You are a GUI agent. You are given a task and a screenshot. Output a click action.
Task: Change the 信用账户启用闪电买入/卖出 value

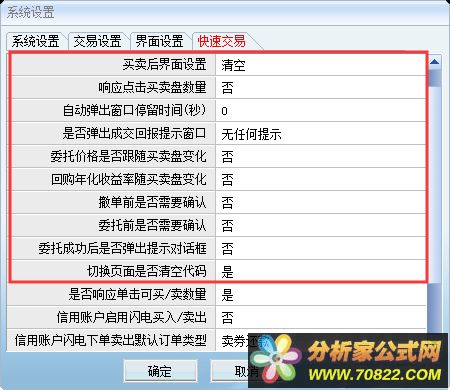[321, 318]
